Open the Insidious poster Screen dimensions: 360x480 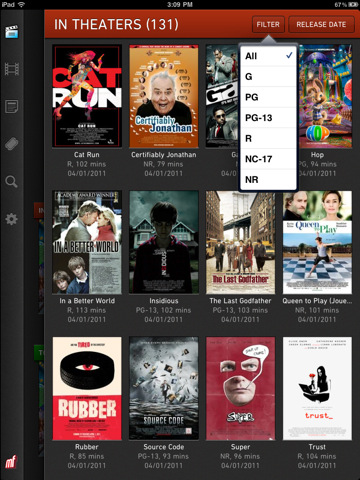click(x=164, y=242)
